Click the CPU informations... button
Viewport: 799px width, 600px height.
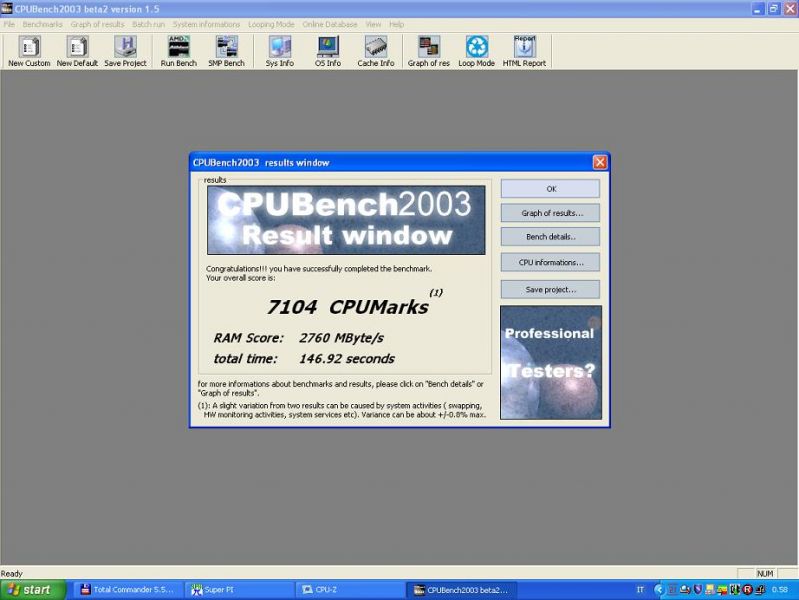[x=550, y=262]
